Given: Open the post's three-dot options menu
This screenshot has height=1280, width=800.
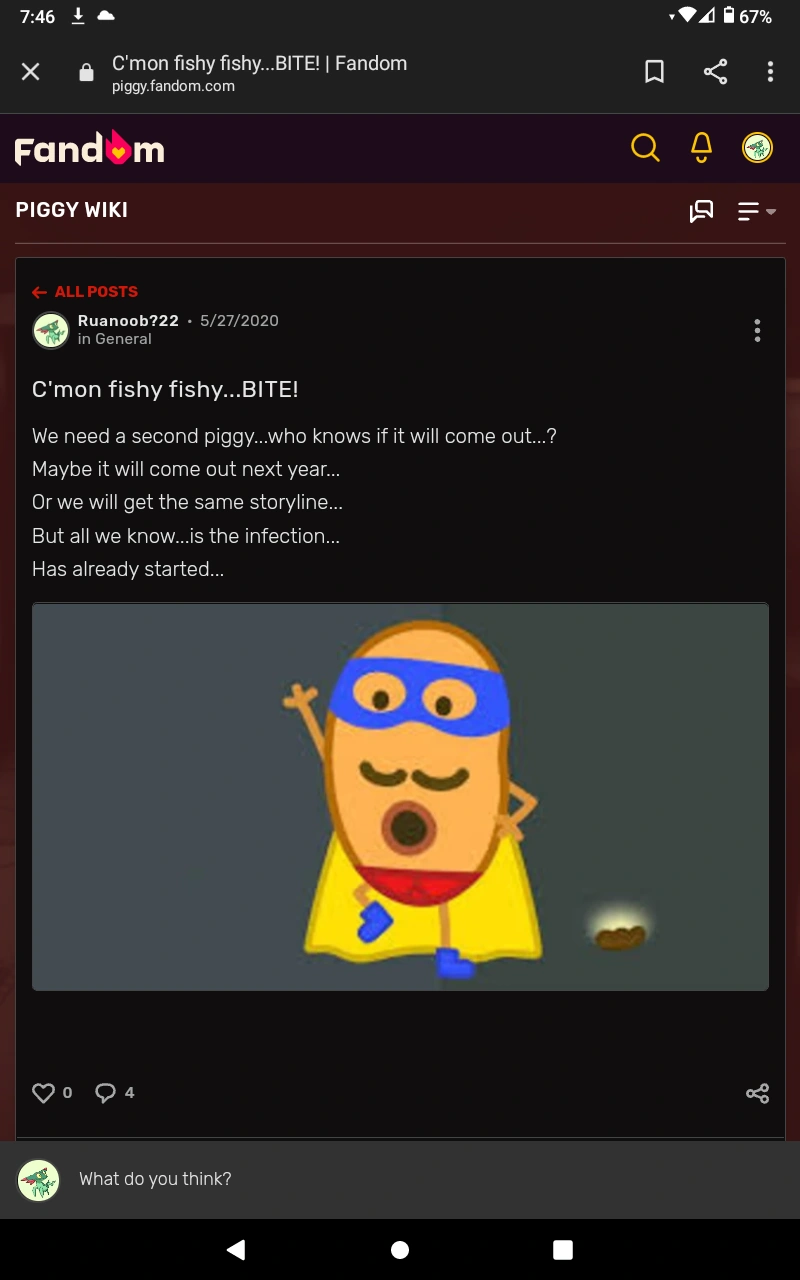Looking at the screenshot, I should [x=757, y=330].
